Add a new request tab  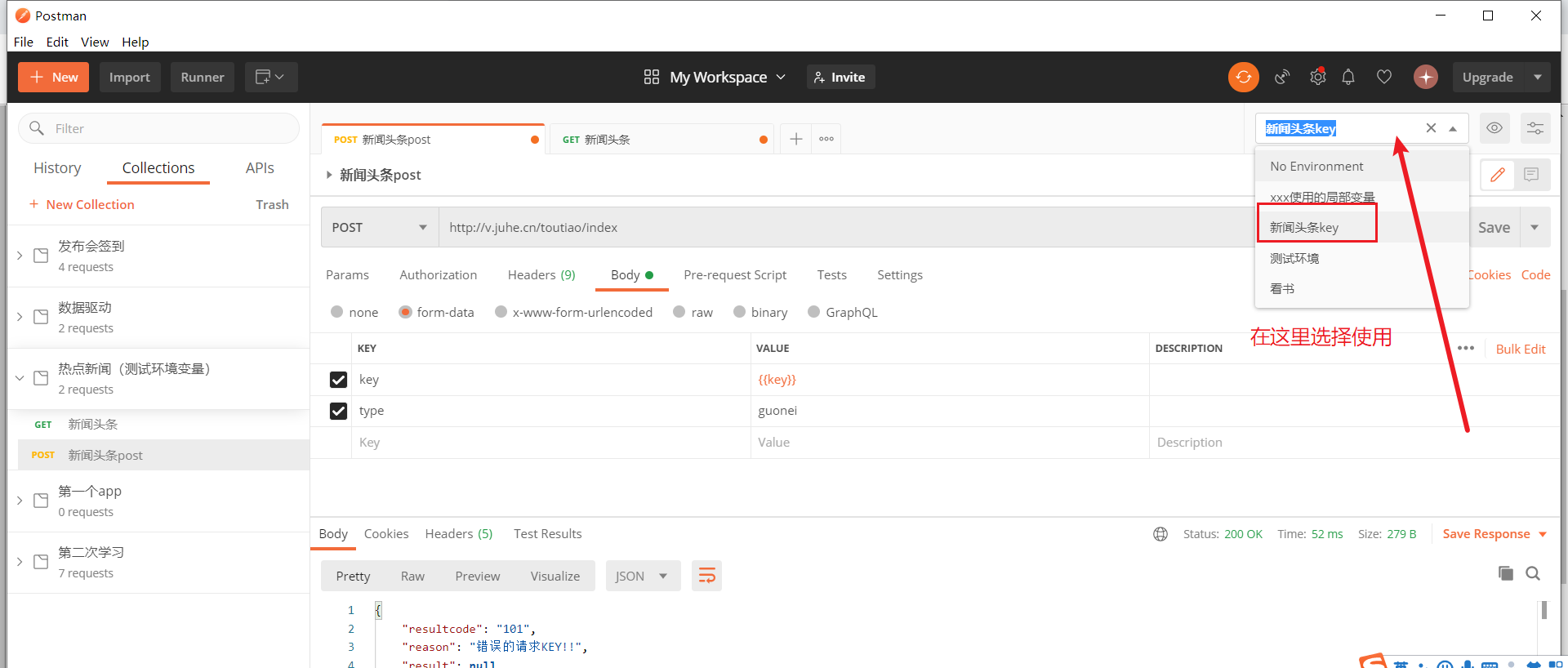click(x=796, y=139)
